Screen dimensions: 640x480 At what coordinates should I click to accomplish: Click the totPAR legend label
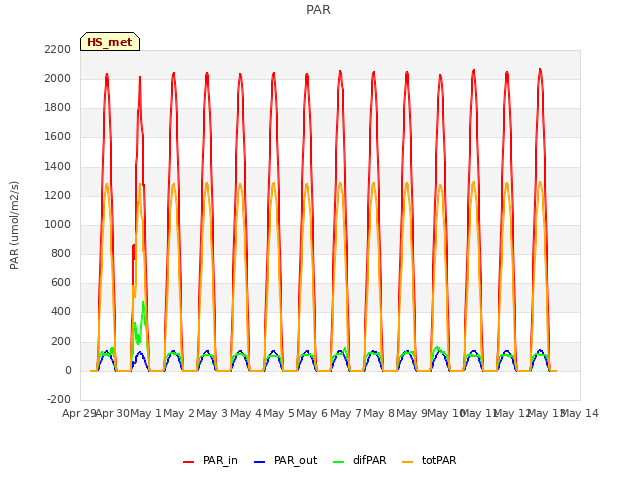tap(439, 460)
